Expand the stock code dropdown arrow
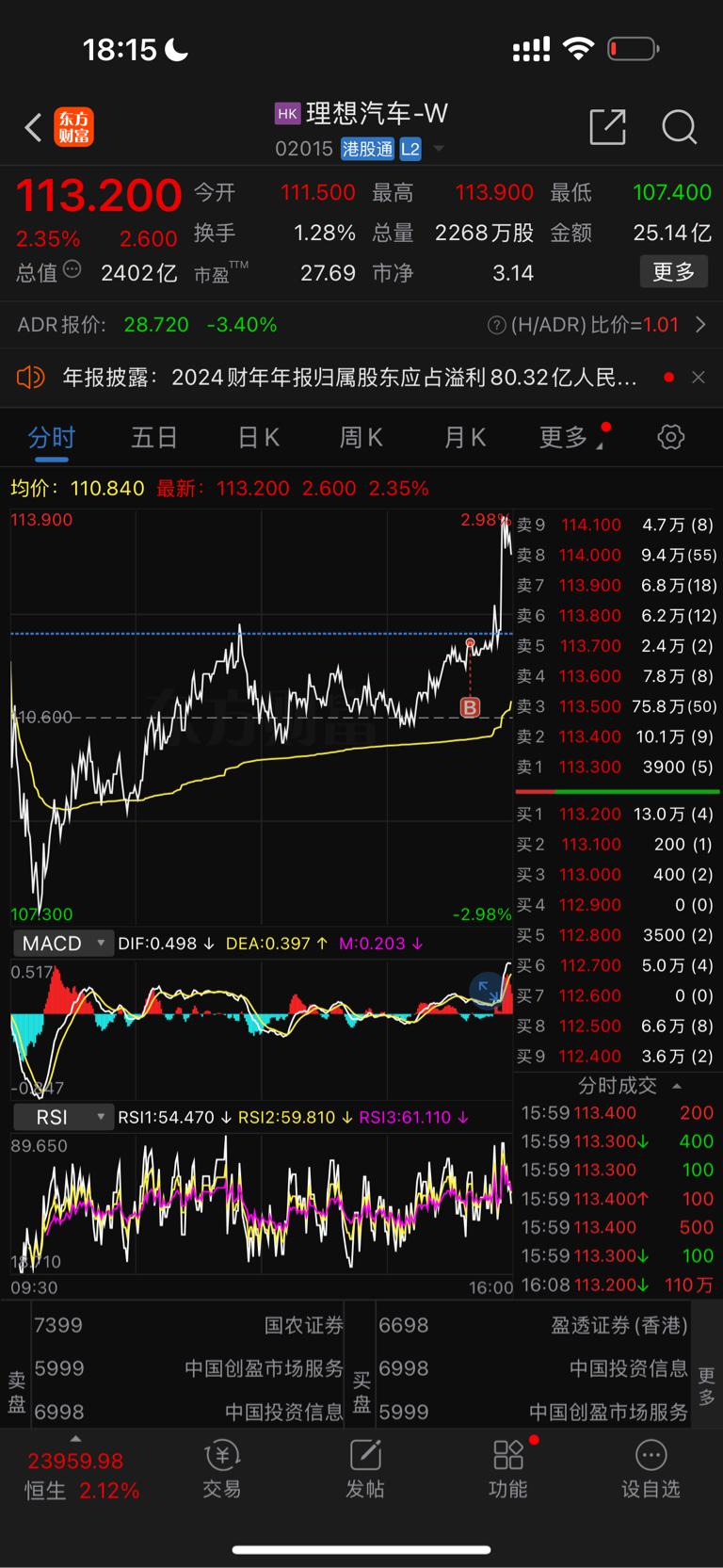The height and width of the screenshot is (1568, 723). pyautogui.click(x=438, y=149)
